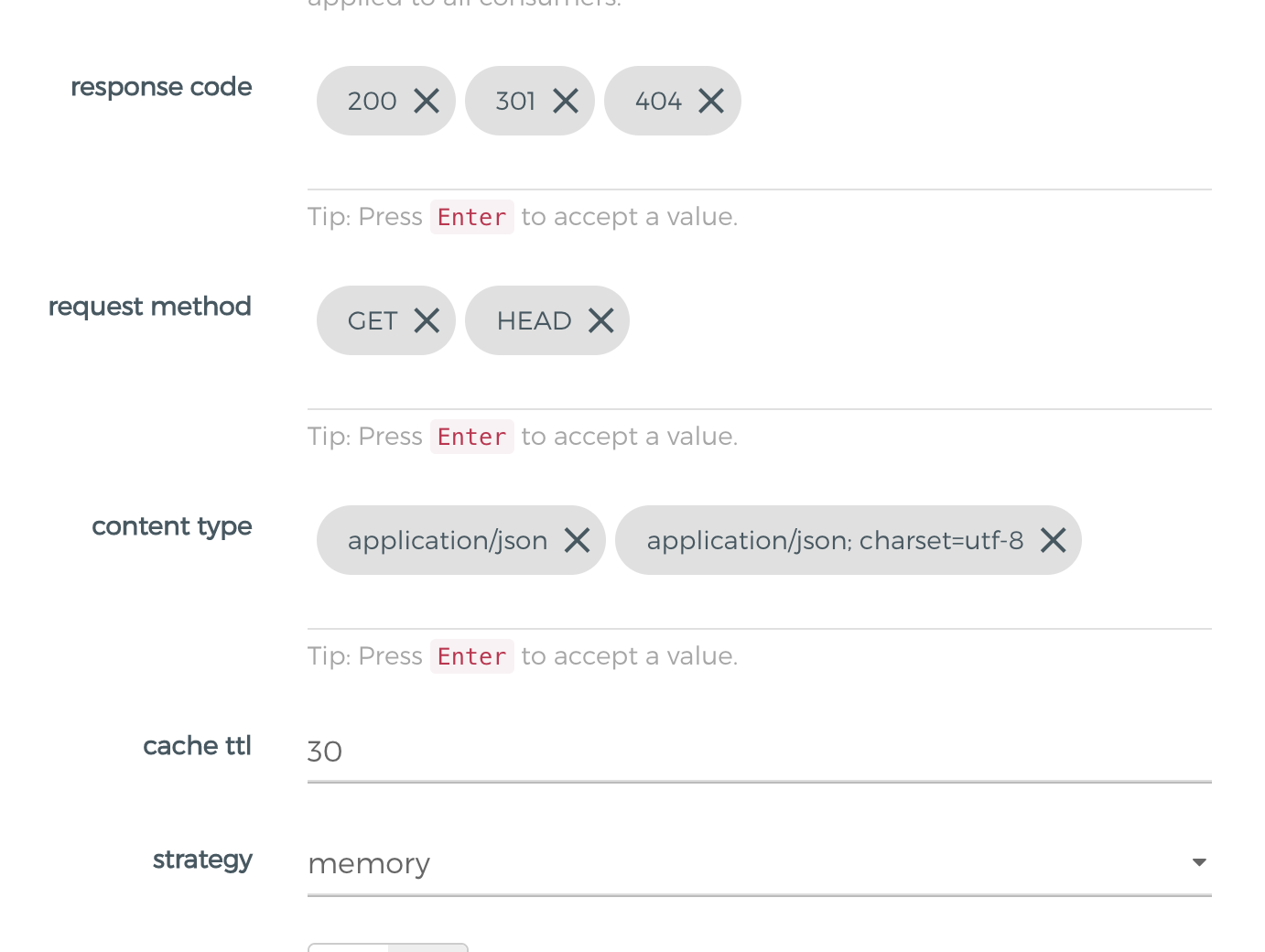1265x952 pixels.
Task: Remove the 200 response code chip
Action: (x=427, y=101)
